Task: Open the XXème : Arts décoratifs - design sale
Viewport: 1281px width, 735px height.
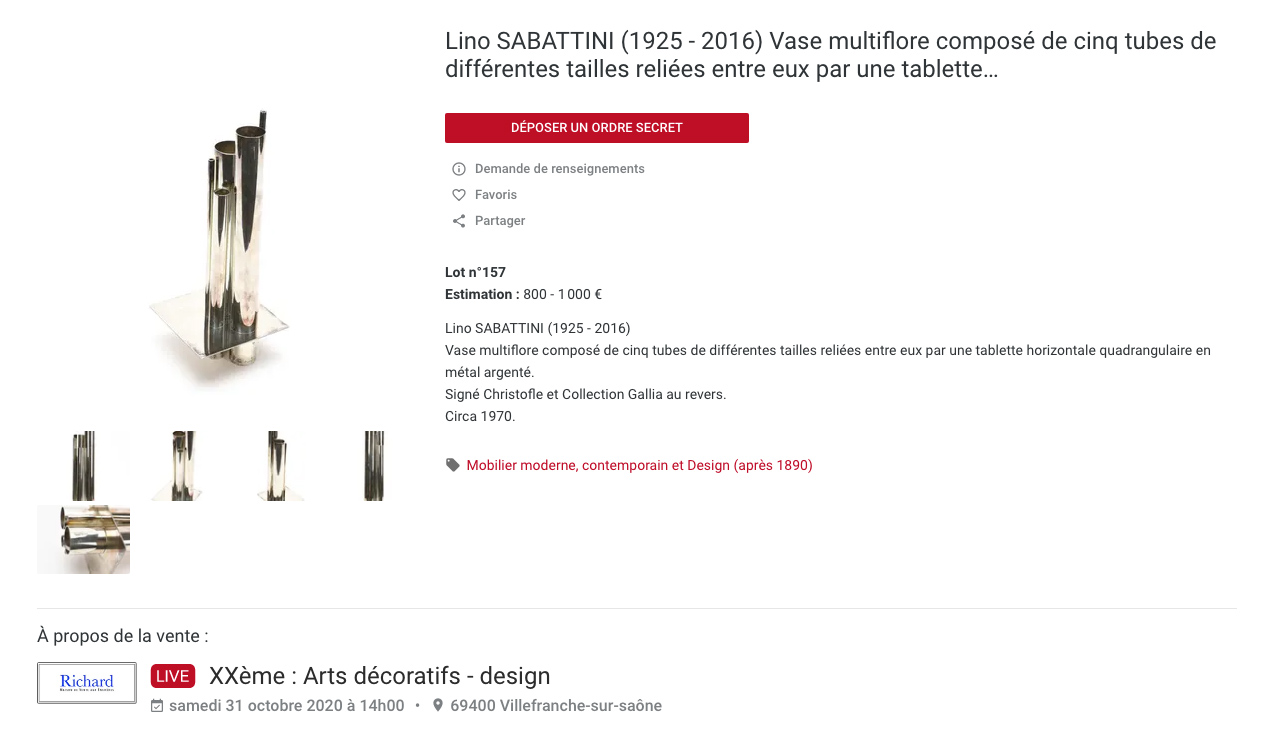Action: pyautogui.click(x=379, y=676)
